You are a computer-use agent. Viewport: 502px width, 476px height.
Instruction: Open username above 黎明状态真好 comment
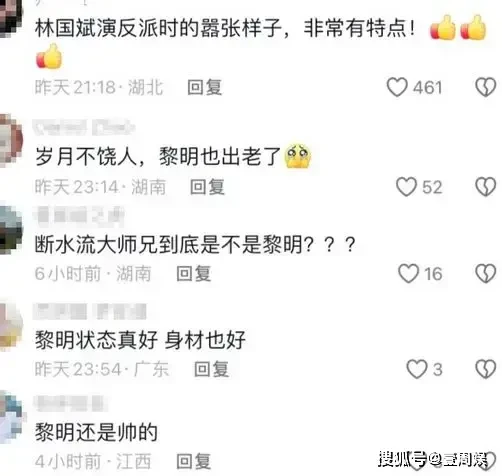[x=90, y=312]
